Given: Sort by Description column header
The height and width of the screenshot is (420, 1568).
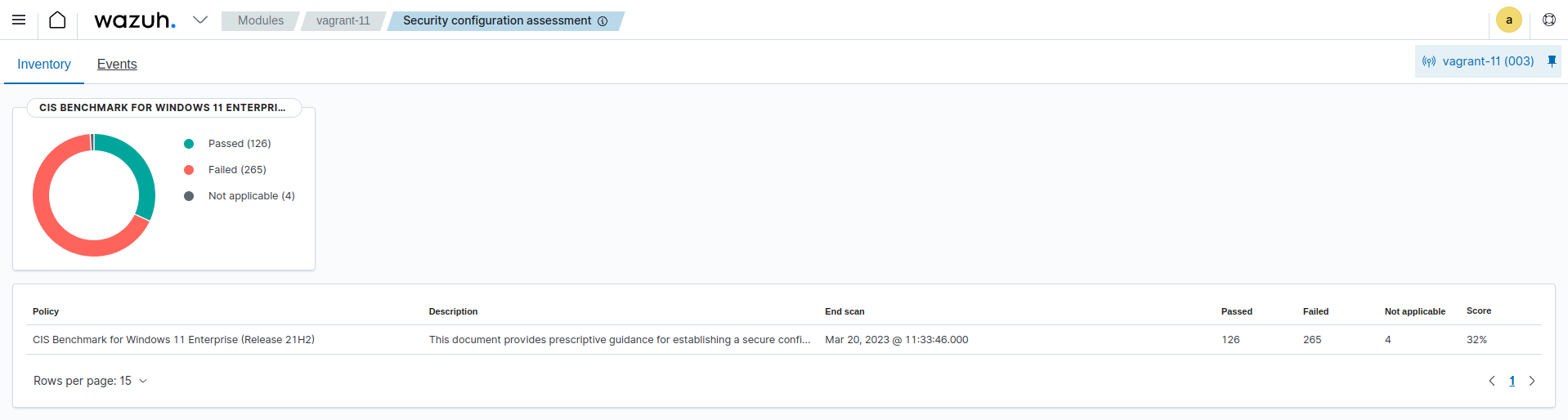Looking at the screenshot, I should tap(453, 311).
